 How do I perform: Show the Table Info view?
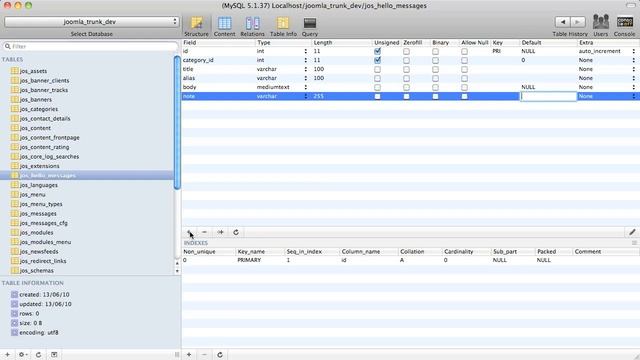[x=283, y=27]
